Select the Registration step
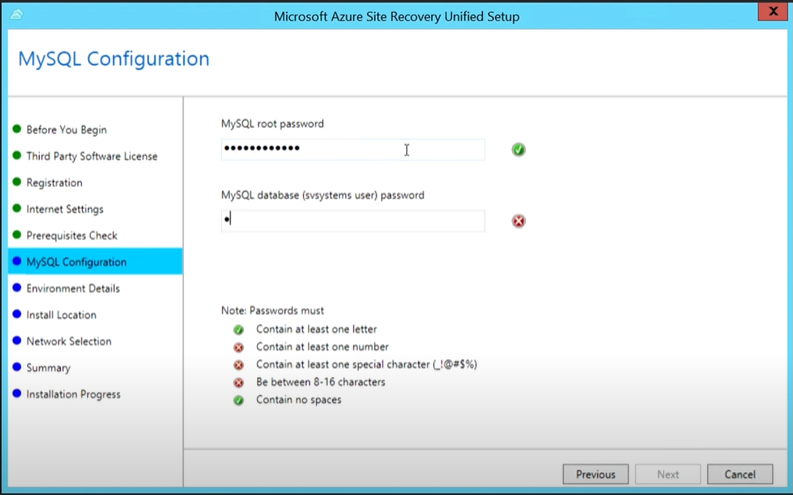 (x=54, y=183)
